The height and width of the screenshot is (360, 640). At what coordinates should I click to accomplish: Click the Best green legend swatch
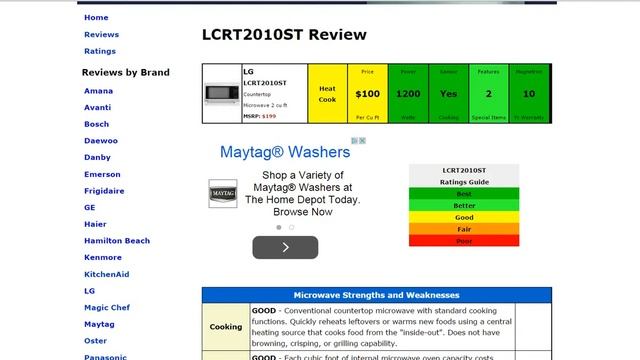pyautogui.click(x=464, y=193)
